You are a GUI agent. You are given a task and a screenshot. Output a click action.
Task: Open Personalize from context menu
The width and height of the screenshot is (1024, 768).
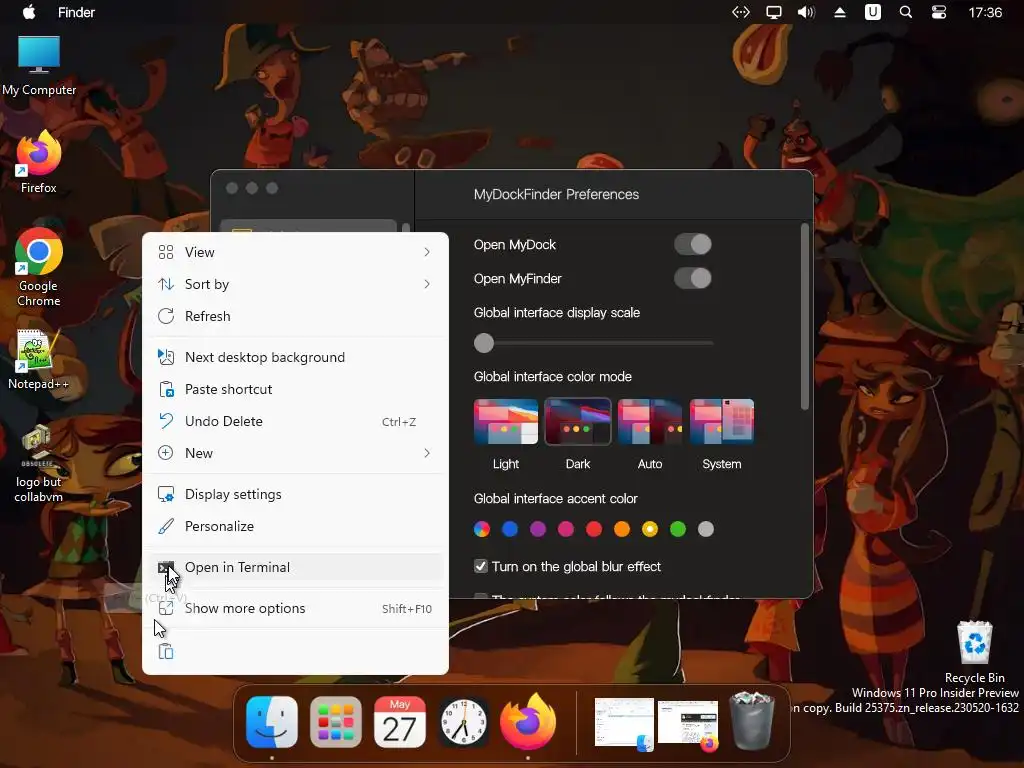coord(295,526)
